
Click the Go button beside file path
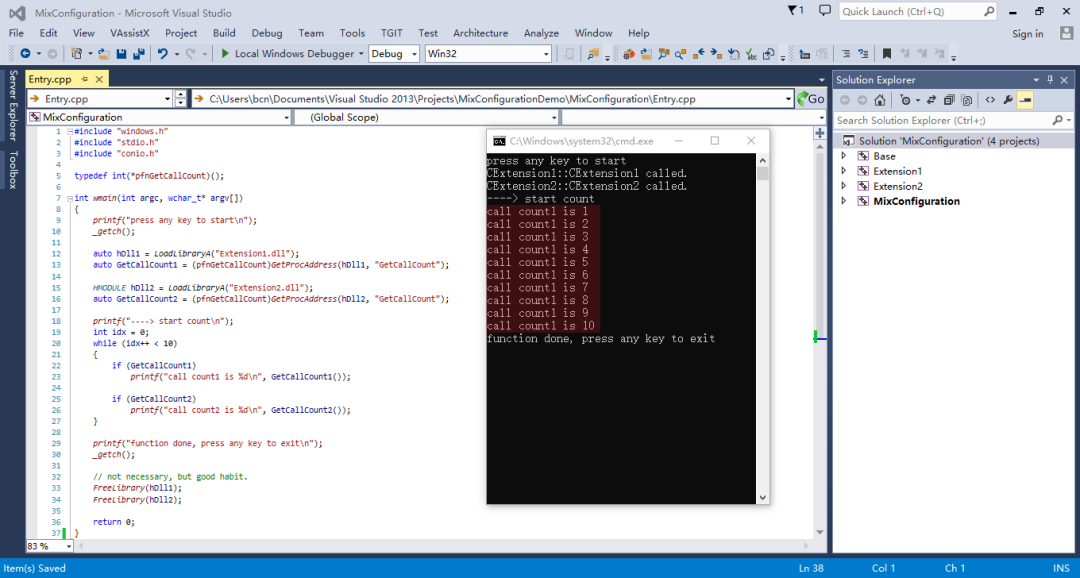click(811, 99)
